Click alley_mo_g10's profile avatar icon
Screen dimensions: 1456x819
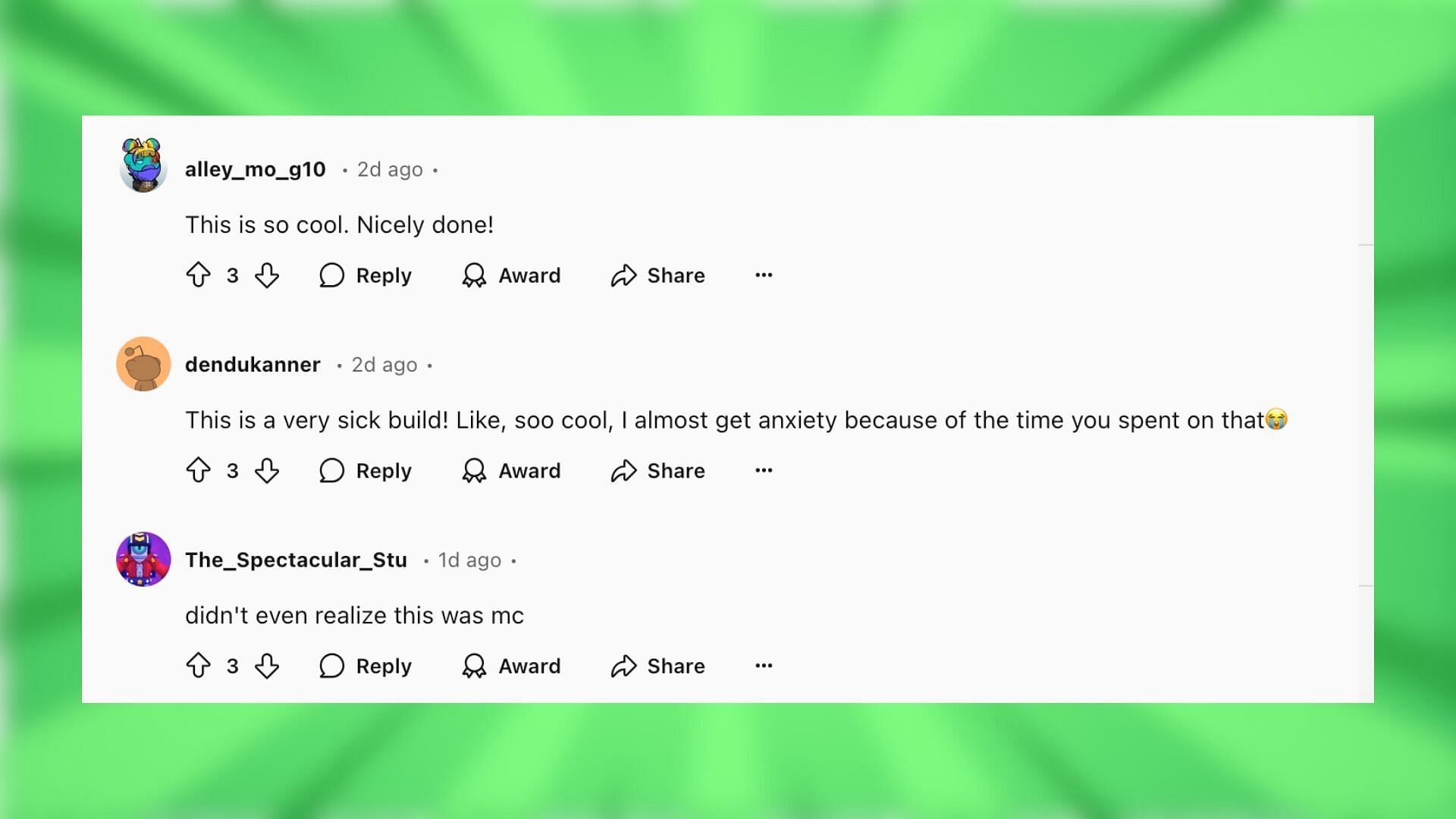[142, 168]
